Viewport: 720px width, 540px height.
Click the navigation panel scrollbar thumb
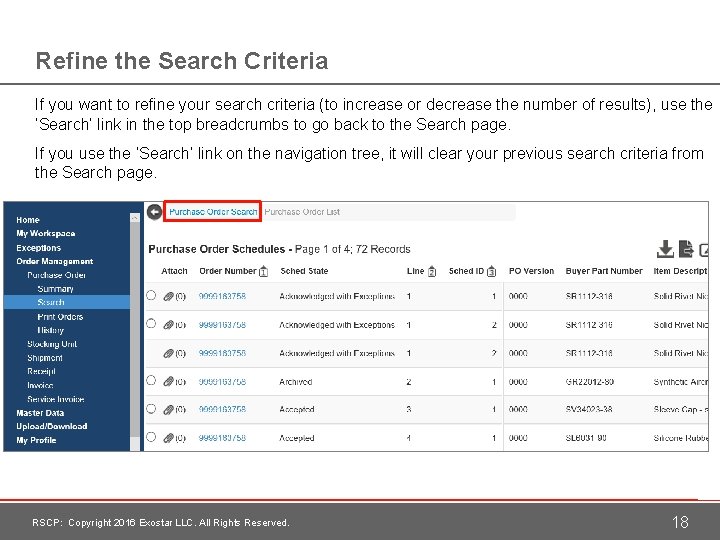(135, 330)
